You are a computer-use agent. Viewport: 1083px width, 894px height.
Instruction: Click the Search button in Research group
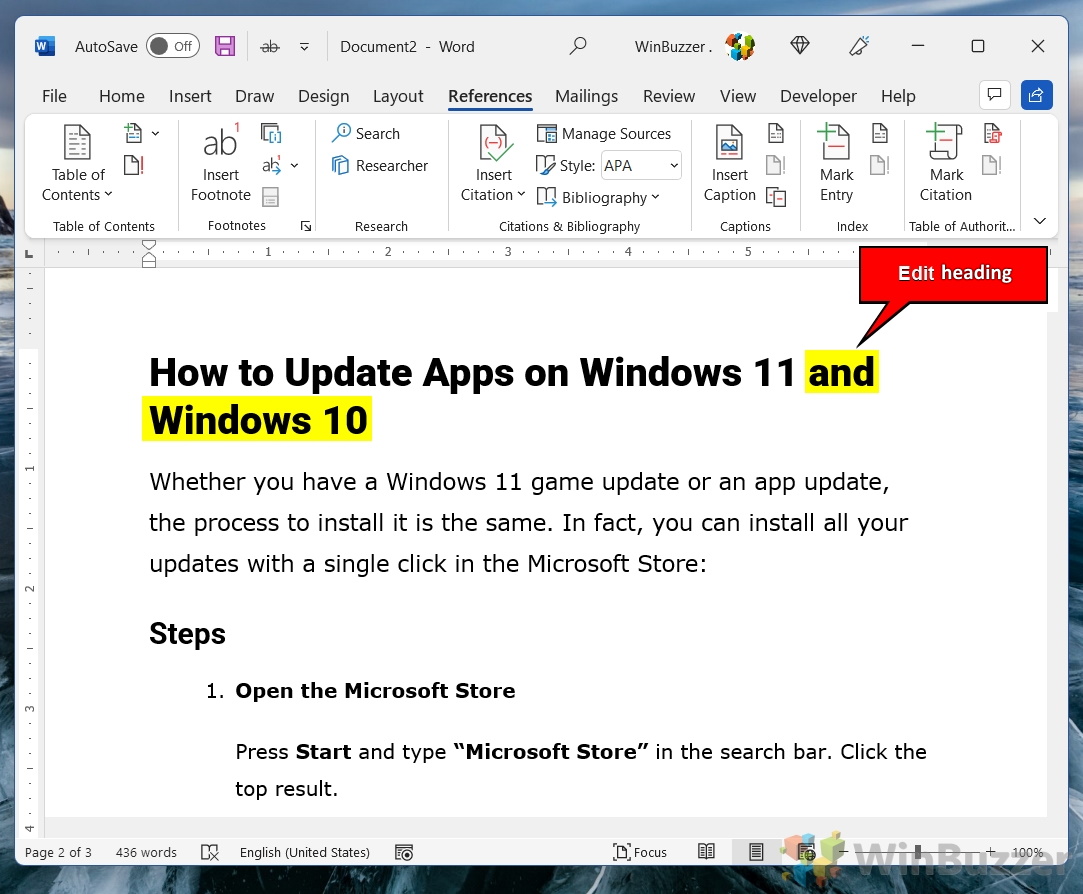pyautogui.click(x=366, y=134)
